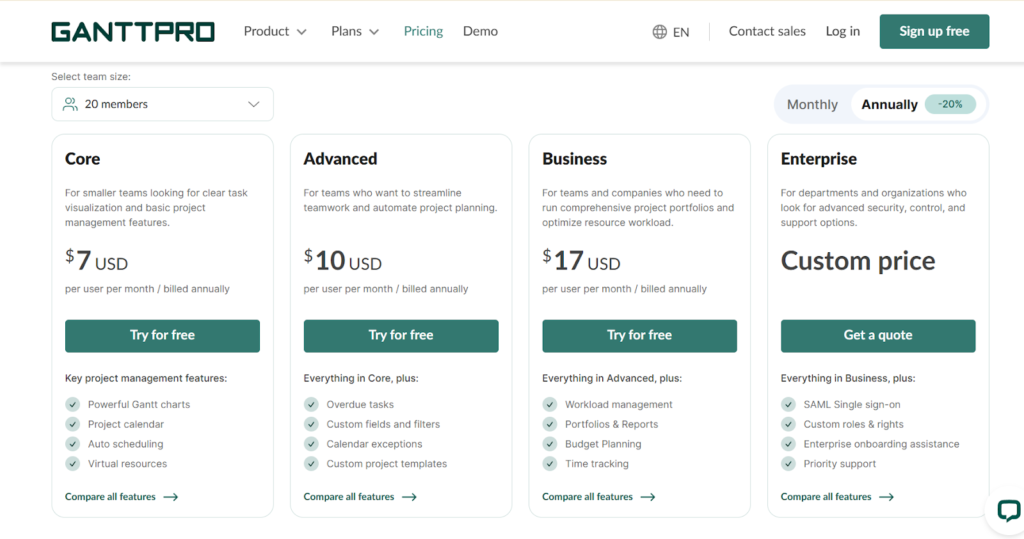This screenshot has width=1024, height=539.
Task: Click Get a quote under Enterprise
Action: click(x=878, y=336)
